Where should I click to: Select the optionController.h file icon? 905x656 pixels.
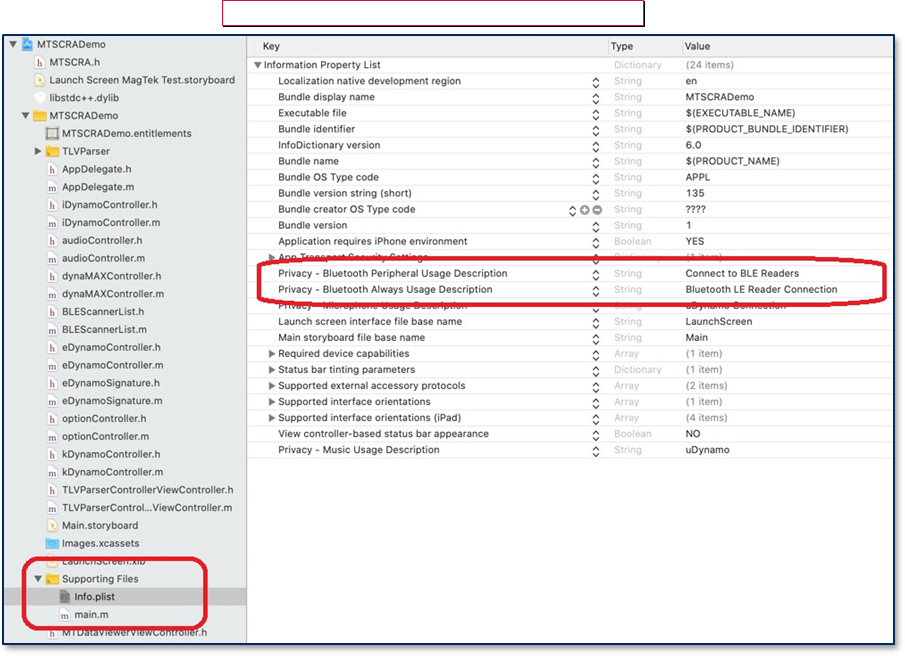point(52,419)
